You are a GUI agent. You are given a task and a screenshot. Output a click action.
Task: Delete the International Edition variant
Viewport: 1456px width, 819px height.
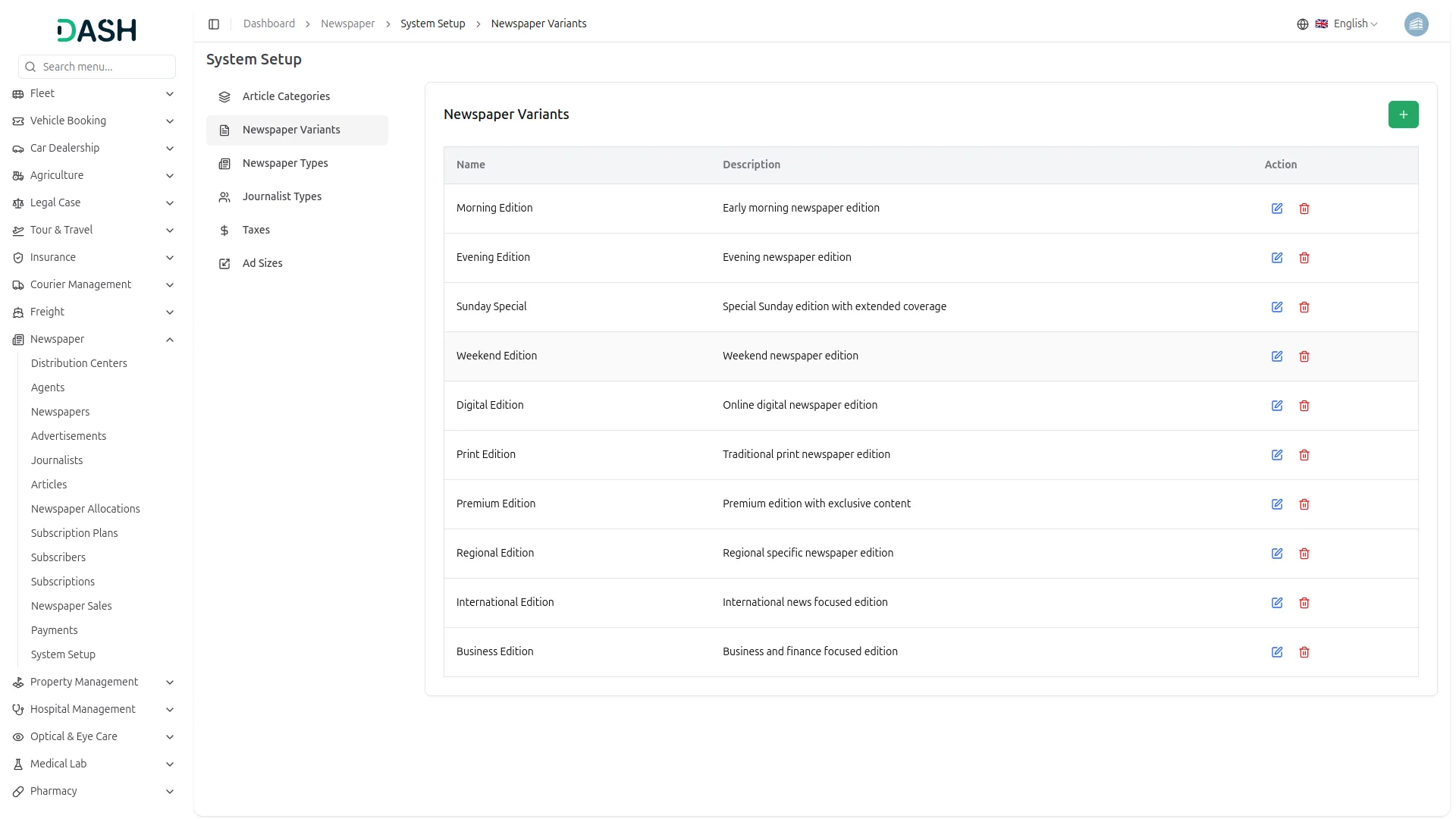tap(1304, 603)
